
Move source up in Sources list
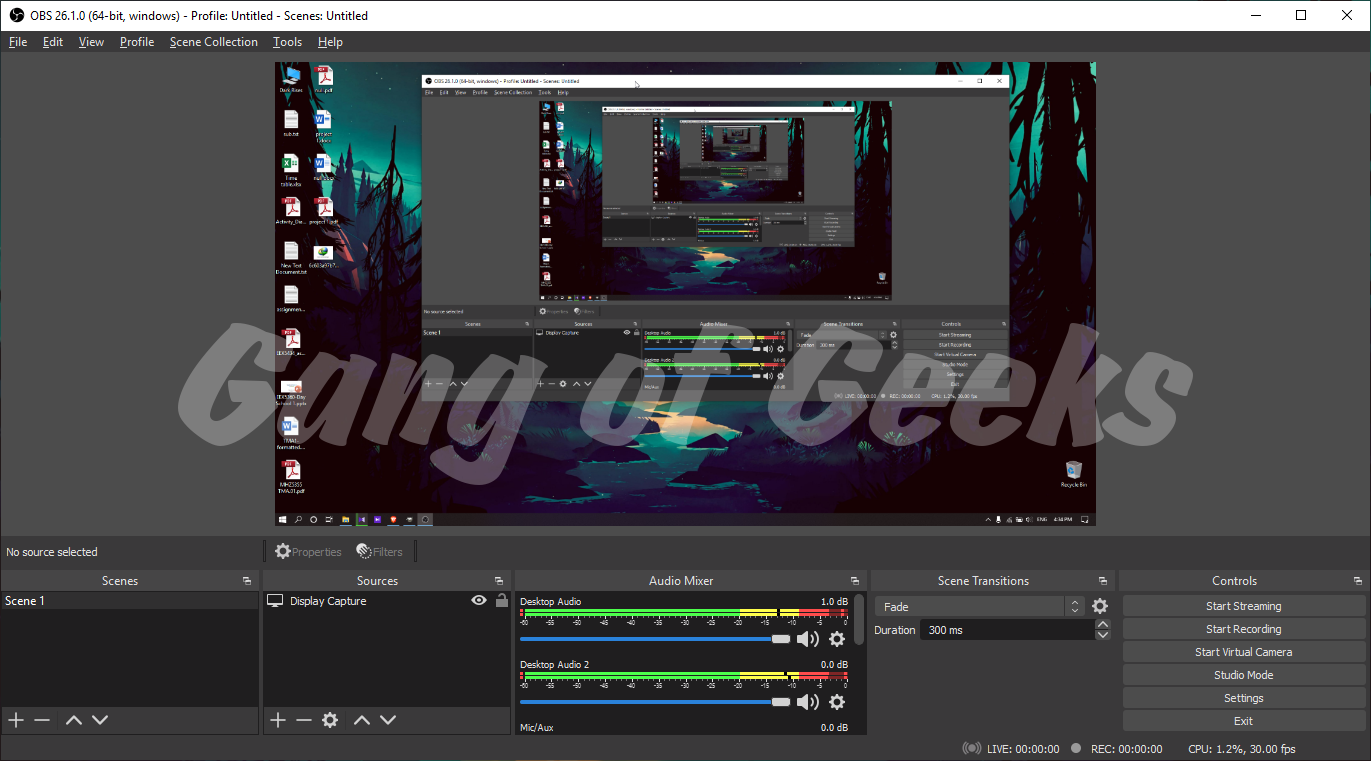[362, 720]
